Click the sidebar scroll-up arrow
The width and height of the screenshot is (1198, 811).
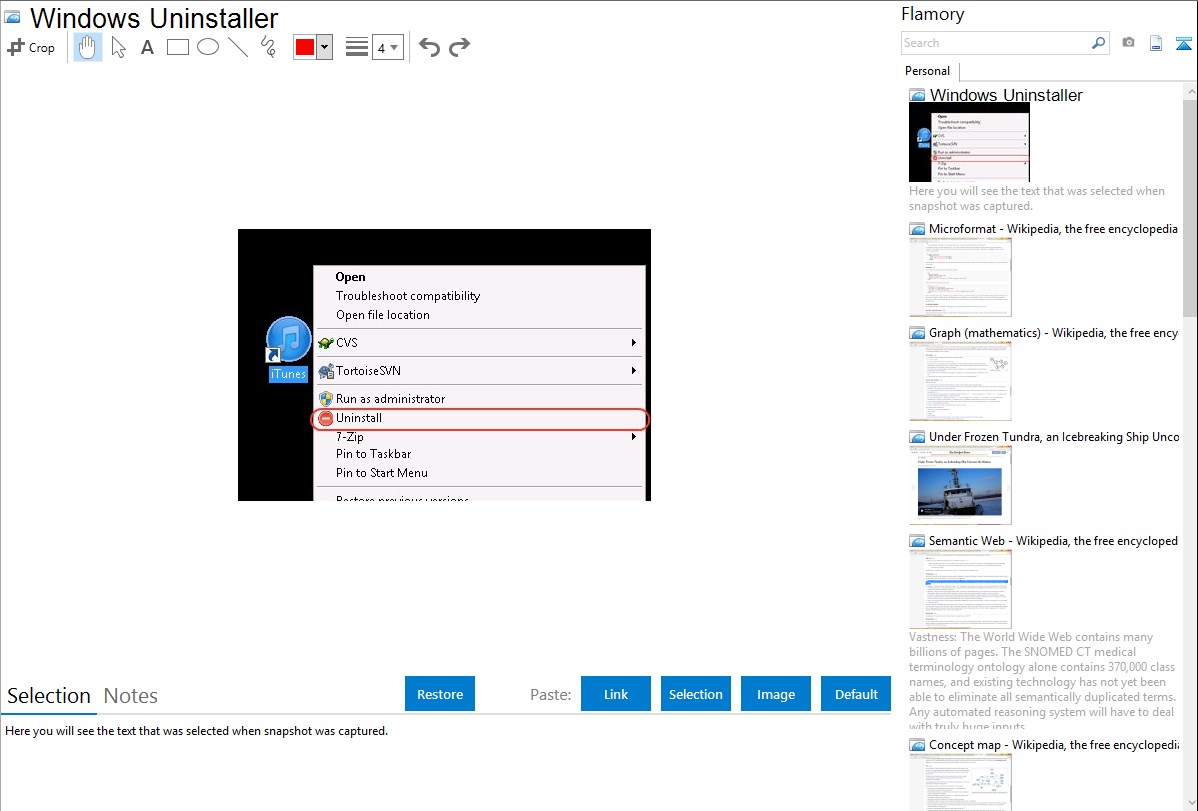[x=1190, y=91]
